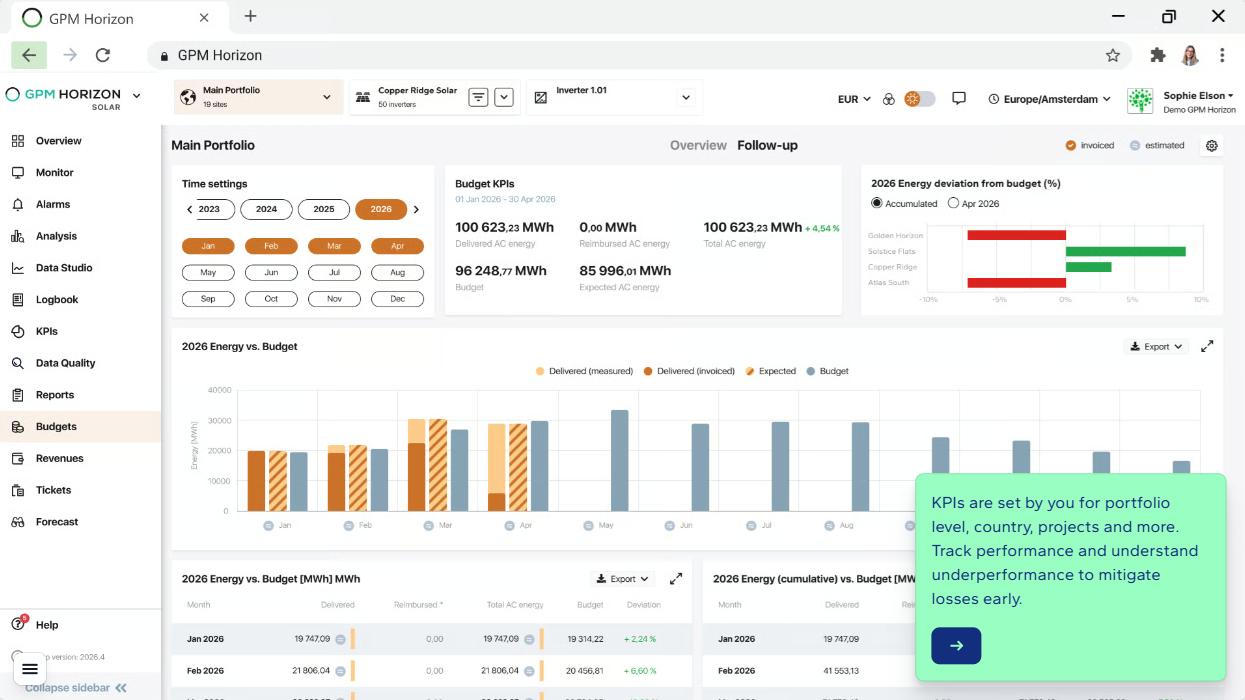Select the 2025 year button
This screenshot has height=700, width=1245.
tap(324, 209)
